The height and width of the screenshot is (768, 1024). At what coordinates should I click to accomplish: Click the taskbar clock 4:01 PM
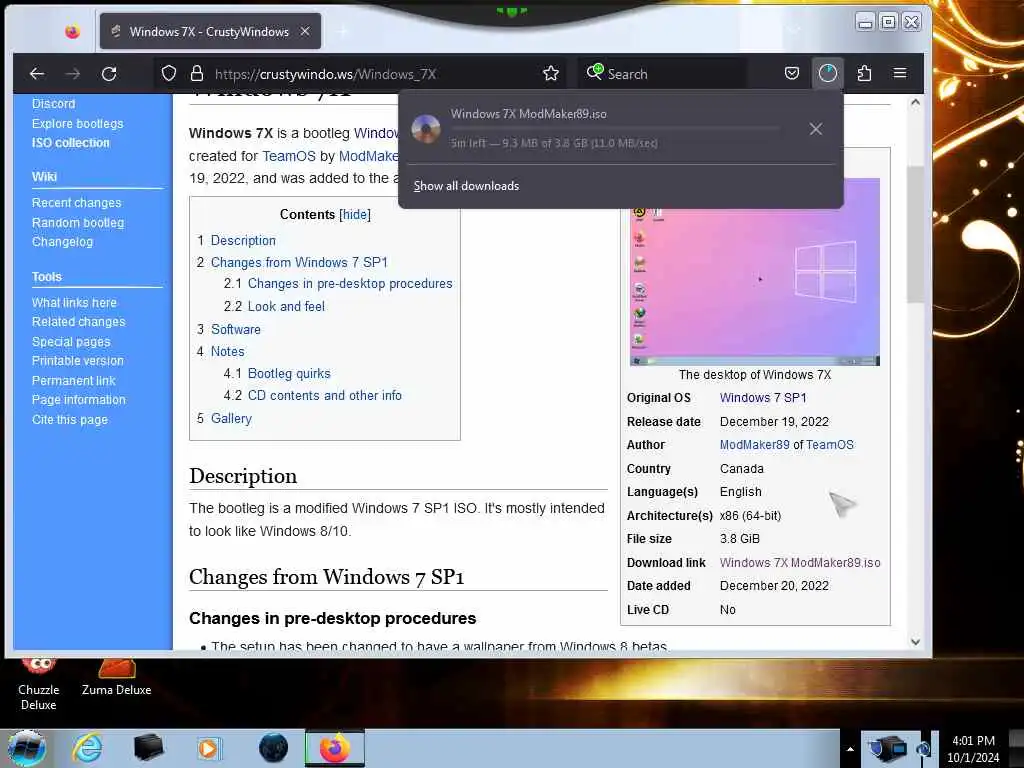[973, 749]
